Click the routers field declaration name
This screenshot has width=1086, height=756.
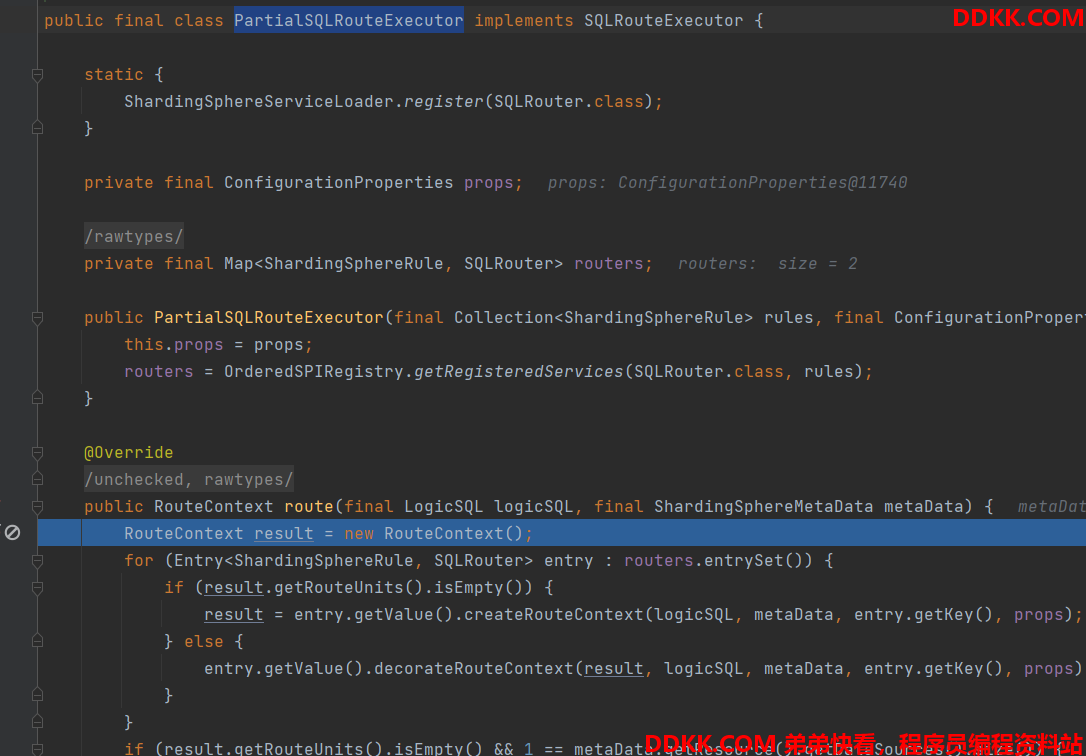tap(609, 264)
